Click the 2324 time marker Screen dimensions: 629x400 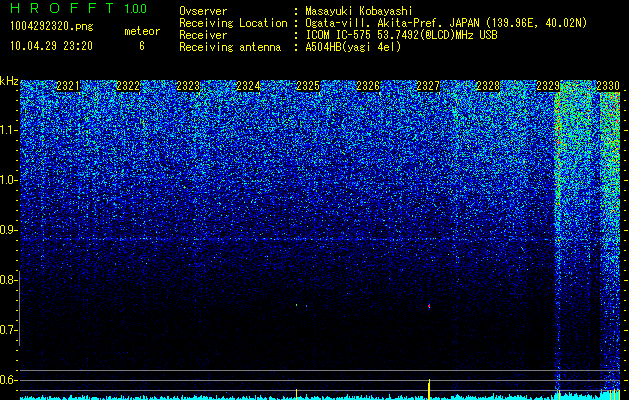[x=248, y=86]
